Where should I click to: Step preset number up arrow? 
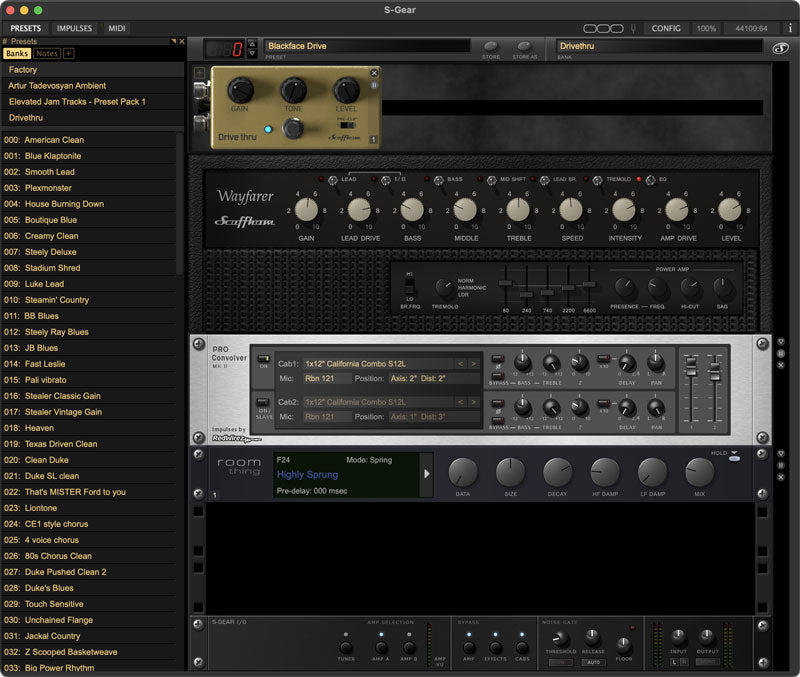pyautogui.click(x=252, y=43)
